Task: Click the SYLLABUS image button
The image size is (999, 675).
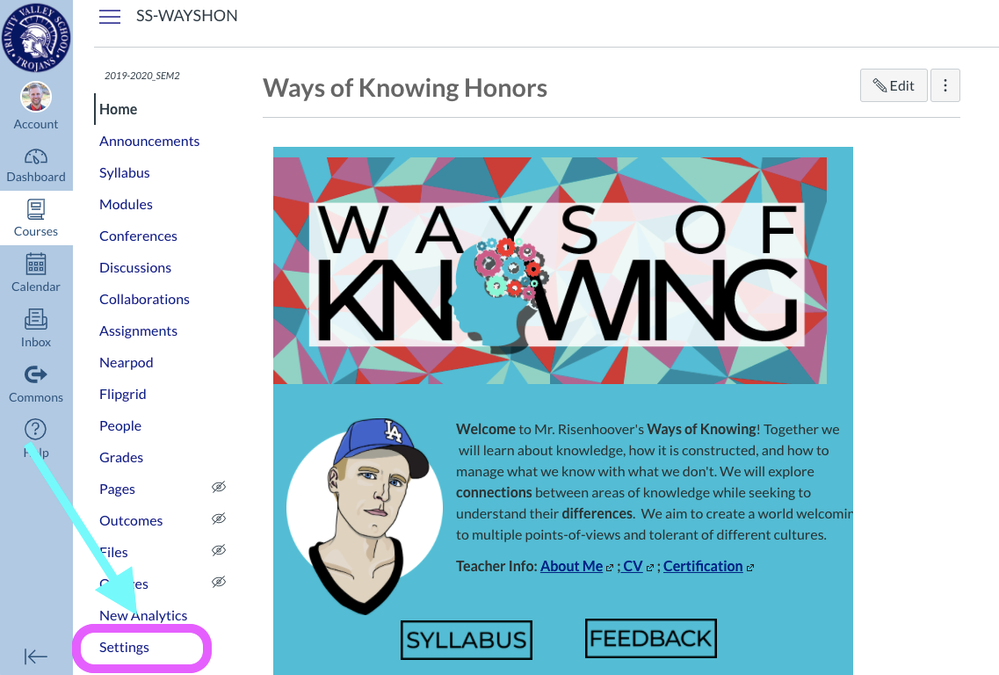Action: click(466, 640)
